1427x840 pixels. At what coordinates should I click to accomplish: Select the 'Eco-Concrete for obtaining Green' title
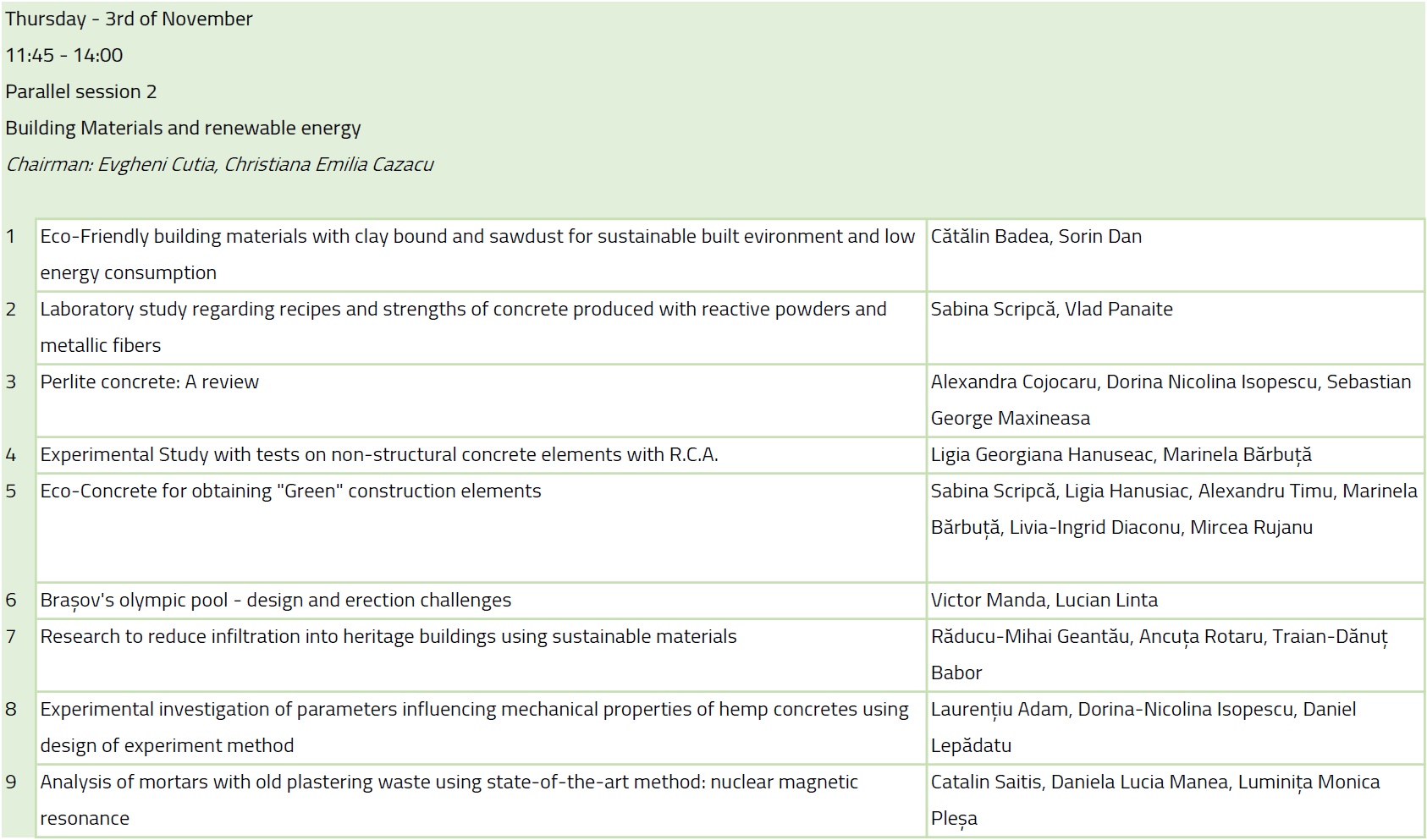point(290,491)
